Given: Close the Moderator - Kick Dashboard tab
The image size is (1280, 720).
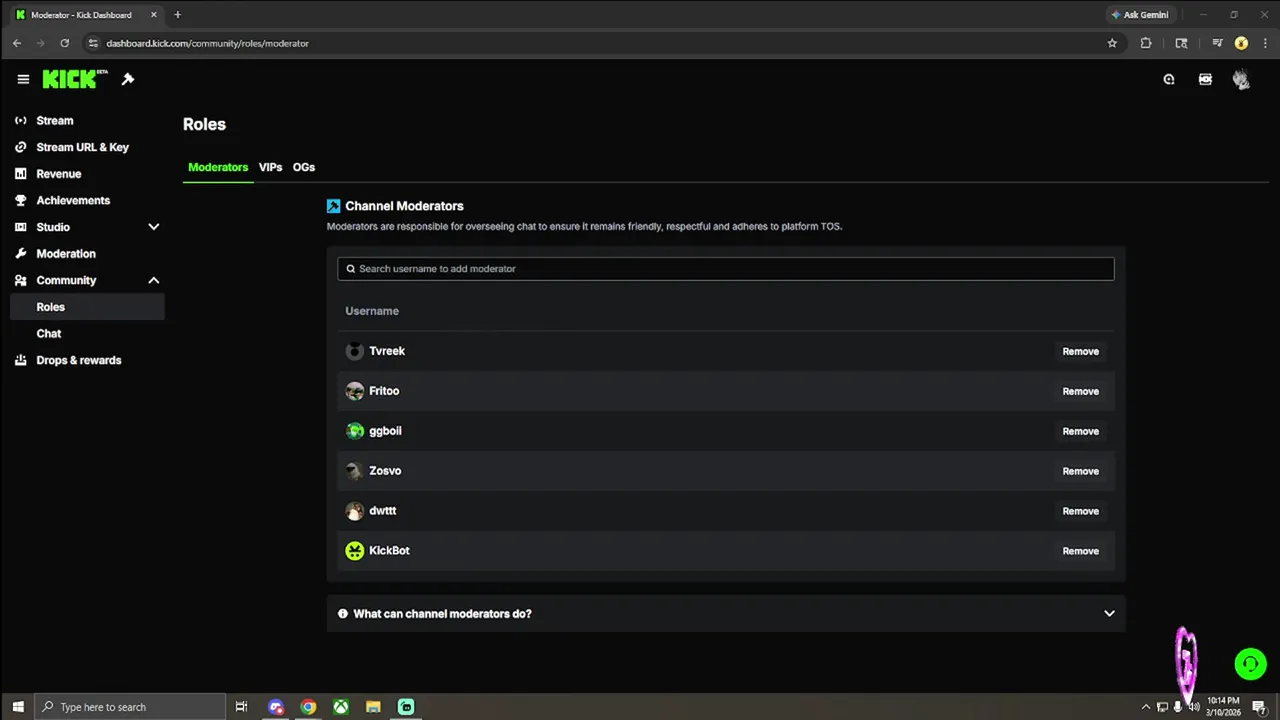Looking at the screenshot, I should tap(154, 15).
